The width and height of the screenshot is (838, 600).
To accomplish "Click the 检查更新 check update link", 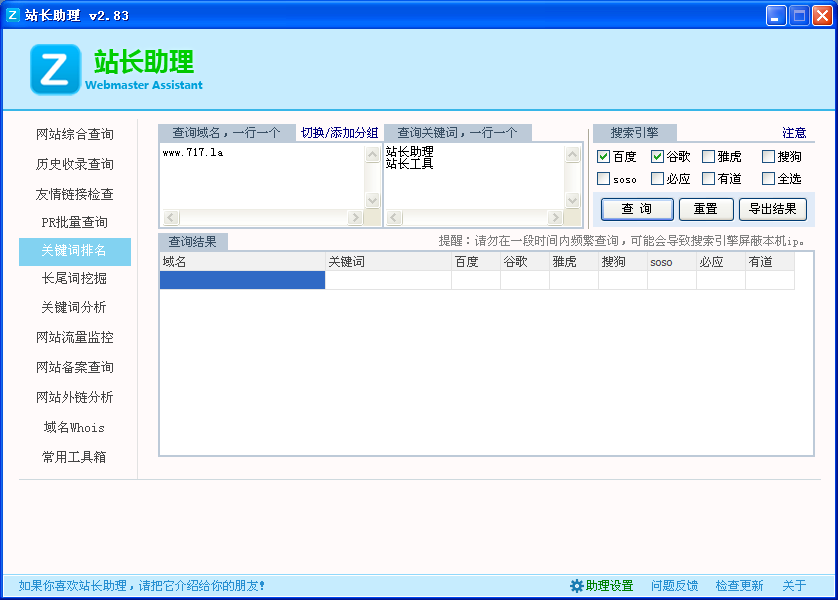I will pyautogui.click(x=740, y=586).
